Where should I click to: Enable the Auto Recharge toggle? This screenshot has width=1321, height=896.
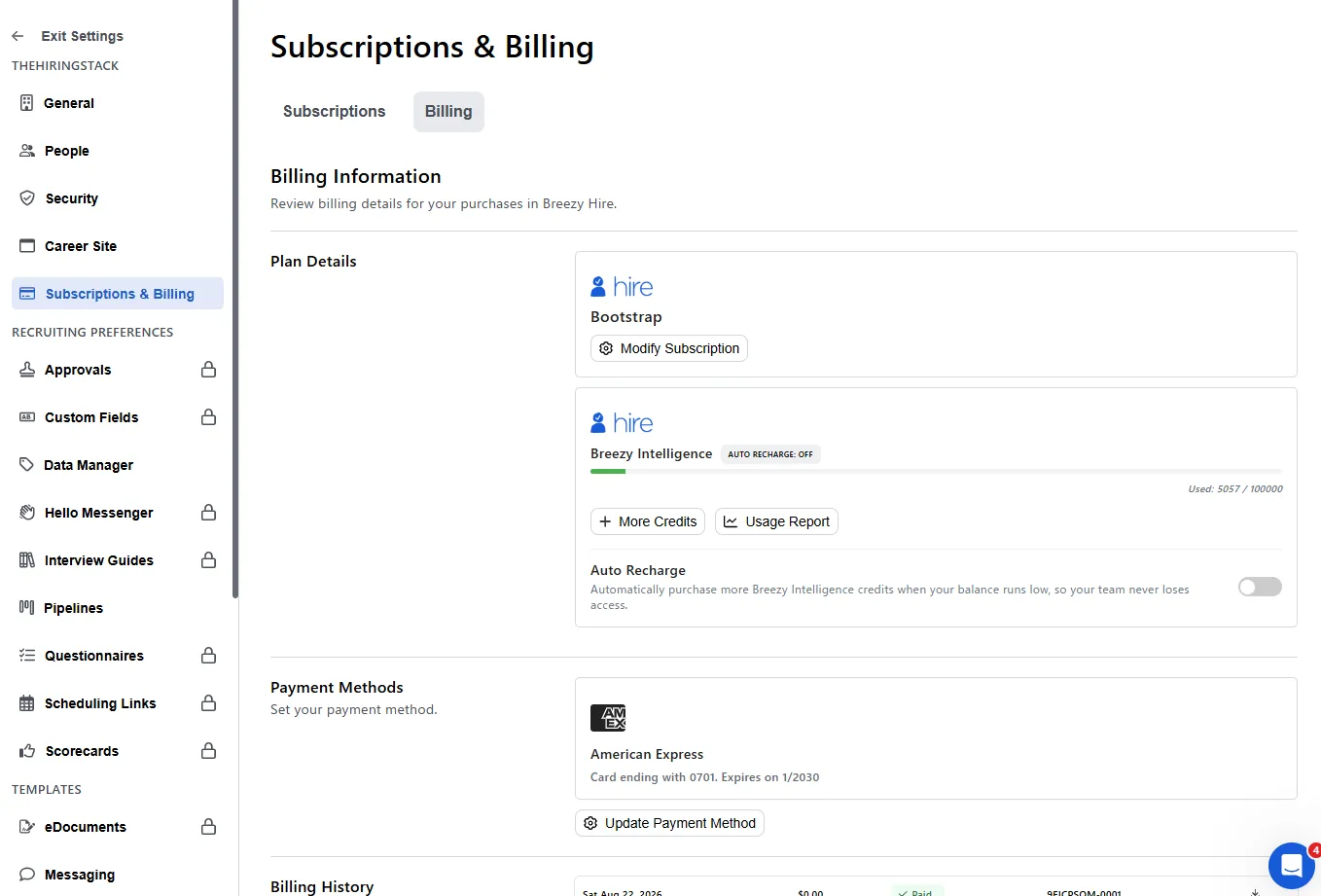coord(1260,587)
